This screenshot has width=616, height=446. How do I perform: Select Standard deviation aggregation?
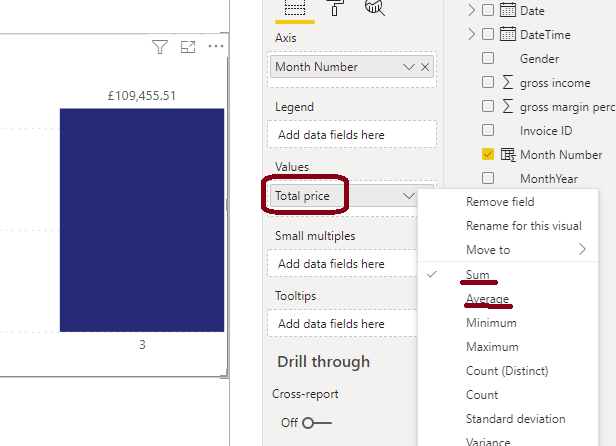[515, 419]
